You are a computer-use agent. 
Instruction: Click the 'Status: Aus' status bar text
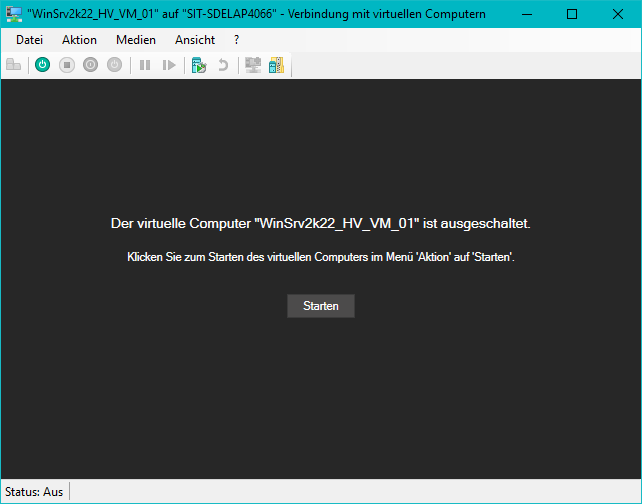[34, 492]
